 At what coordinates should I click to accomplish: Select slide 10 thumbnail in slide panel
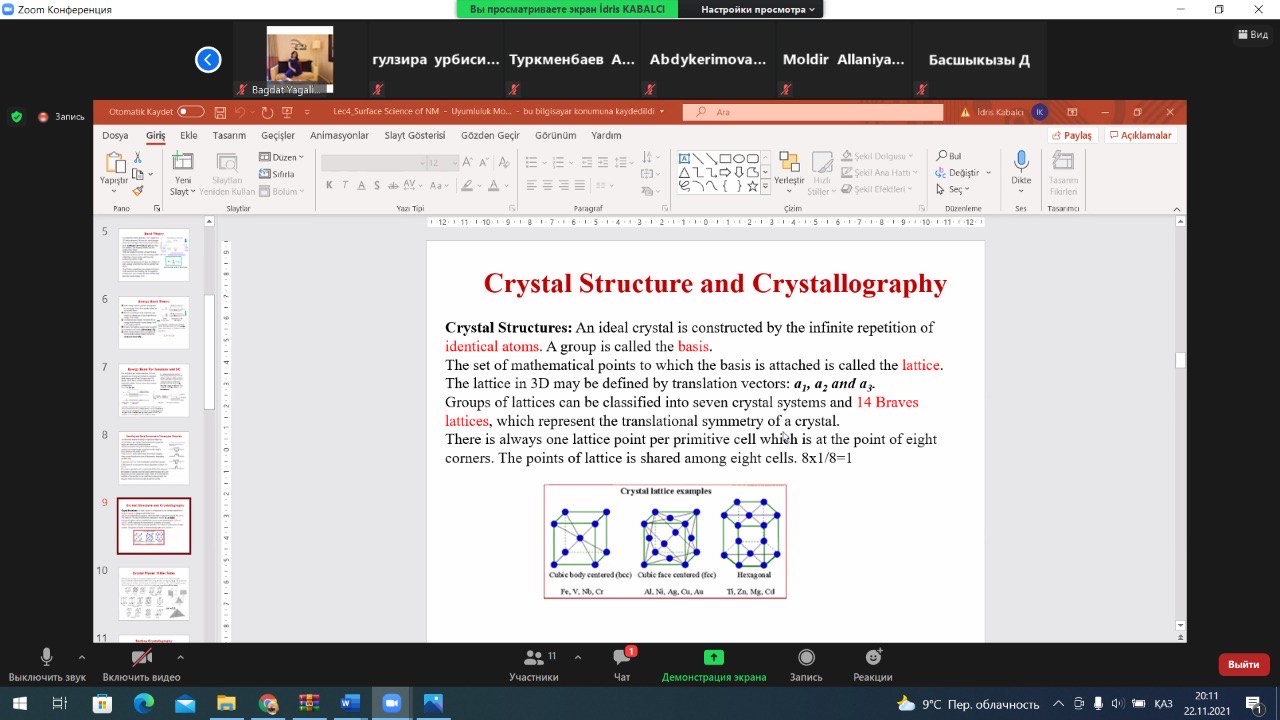(x=154, y=593)
